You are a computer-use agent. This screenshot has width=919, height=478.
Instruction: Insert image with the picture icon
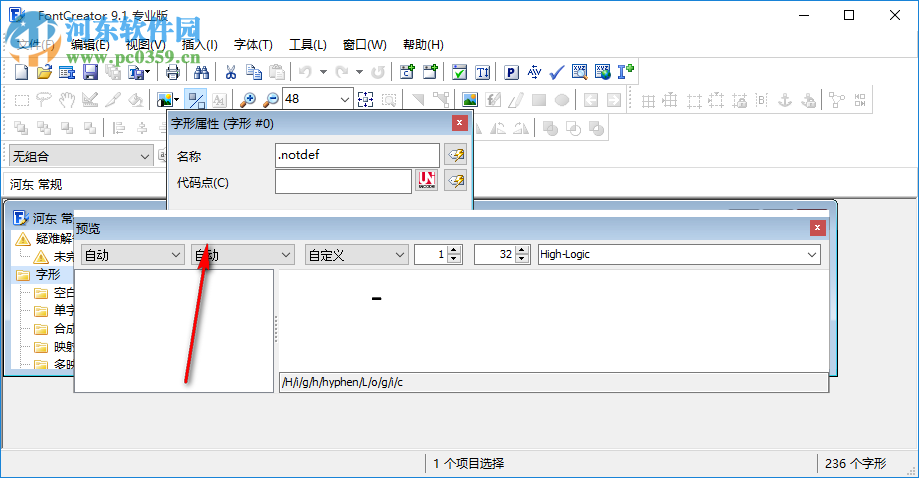[x=469, y=100]
